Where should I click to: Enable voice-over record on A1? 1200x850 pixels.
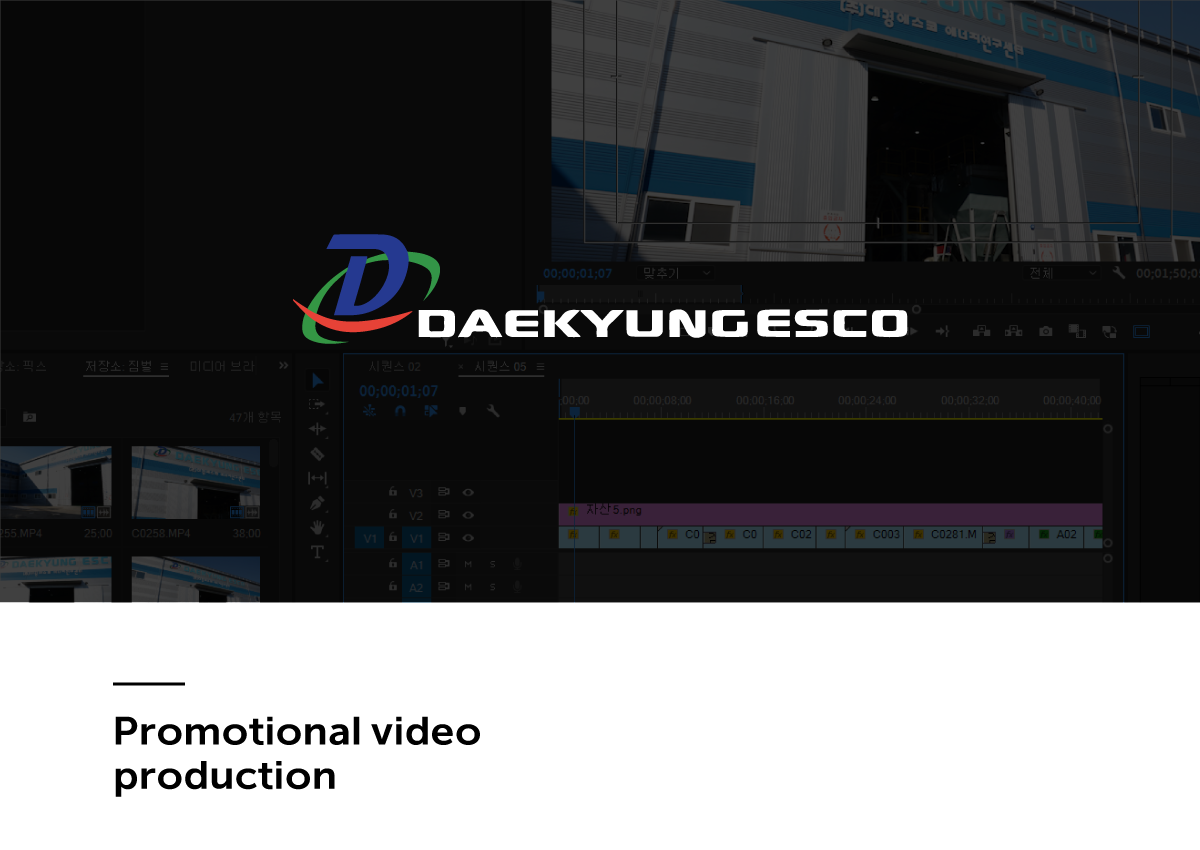pos(517,564)
